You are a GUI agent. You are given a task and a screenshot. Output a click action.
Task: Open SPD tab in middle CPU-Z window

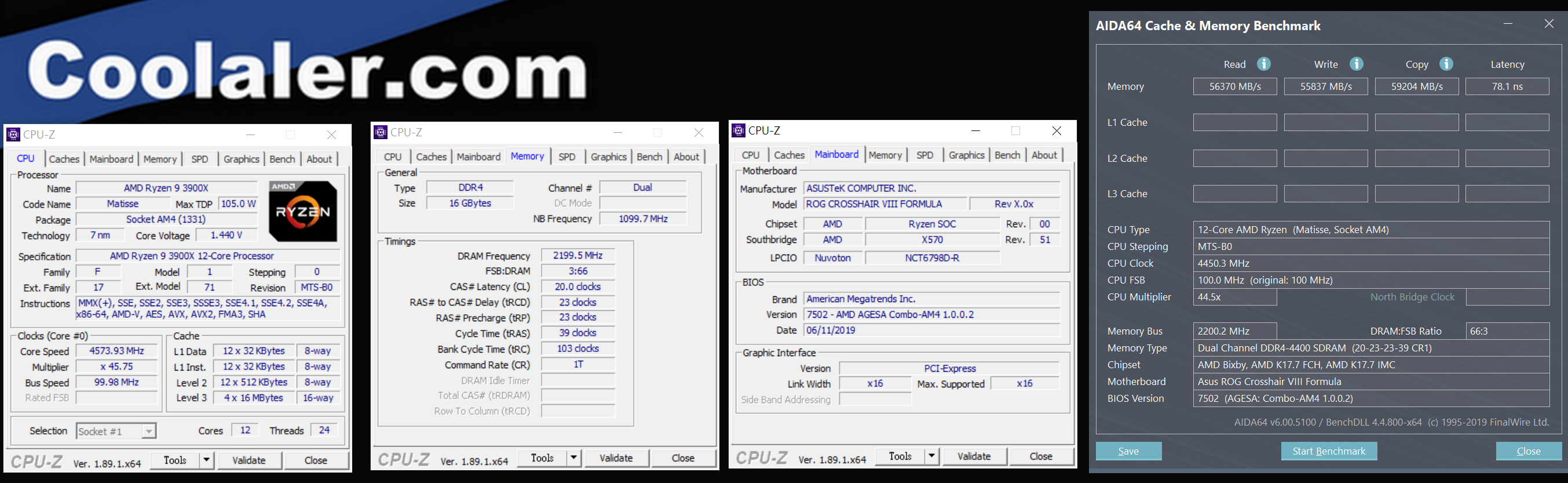coord(566,157)
